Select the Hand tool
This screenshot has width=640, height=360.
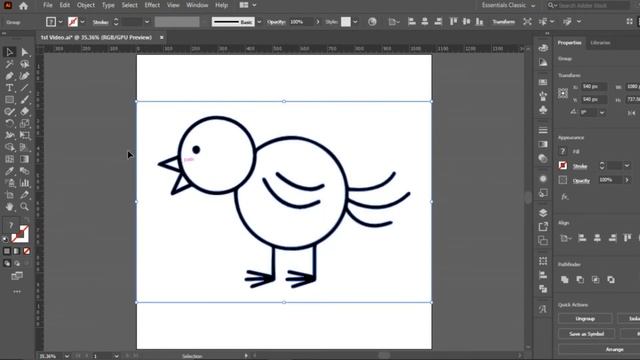point(9,207)
